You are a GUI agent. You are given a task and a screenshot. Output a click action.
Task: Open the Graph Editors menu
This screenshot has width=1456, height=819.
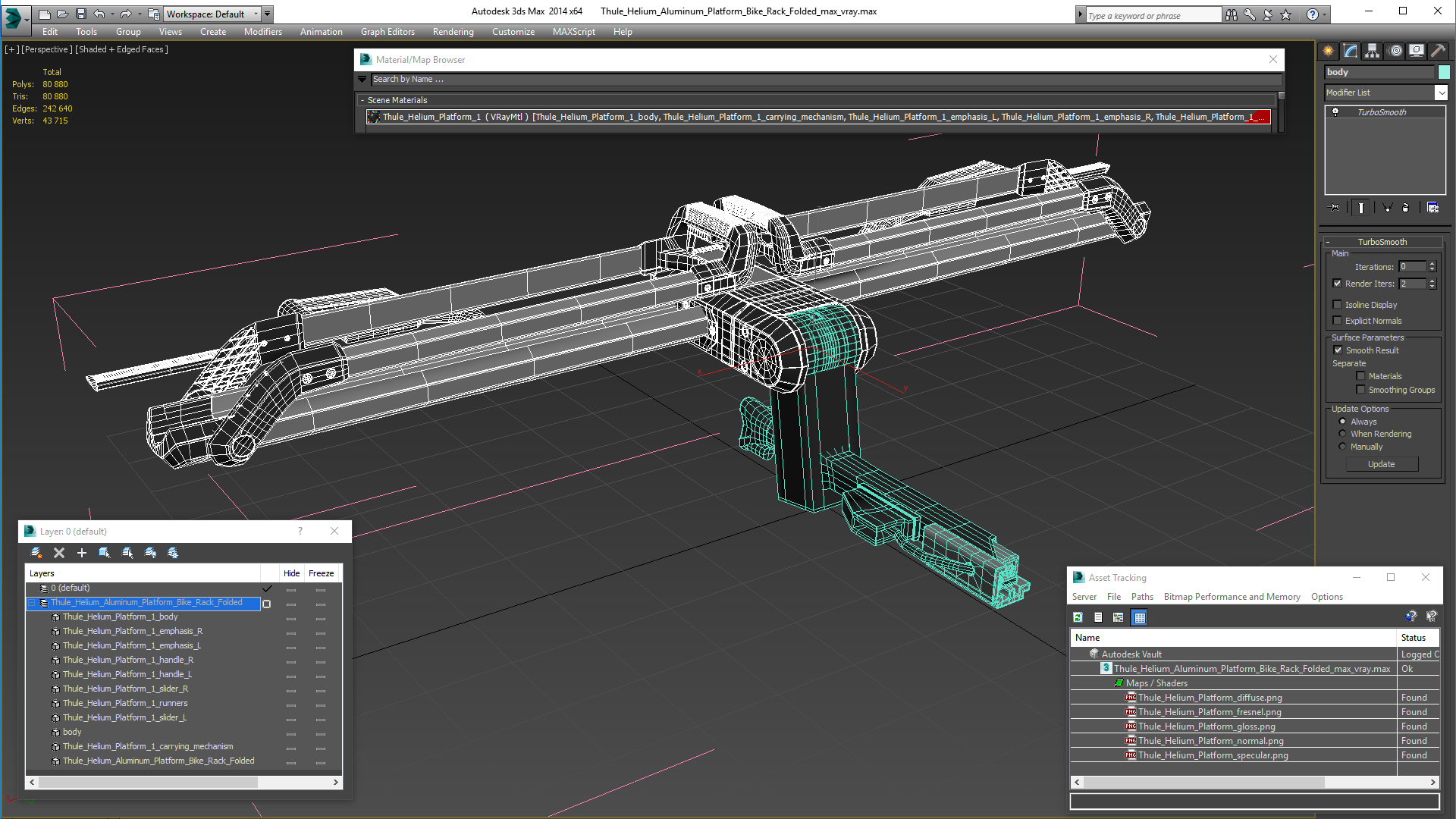(x=388, y=32)
